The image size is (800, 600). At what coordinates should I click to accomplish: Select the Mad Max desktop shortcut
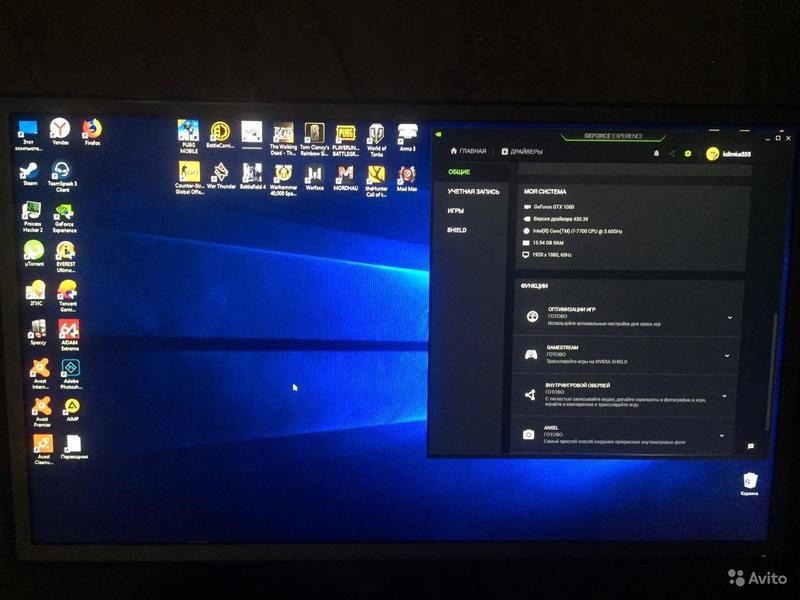click(x=407, y=179)
